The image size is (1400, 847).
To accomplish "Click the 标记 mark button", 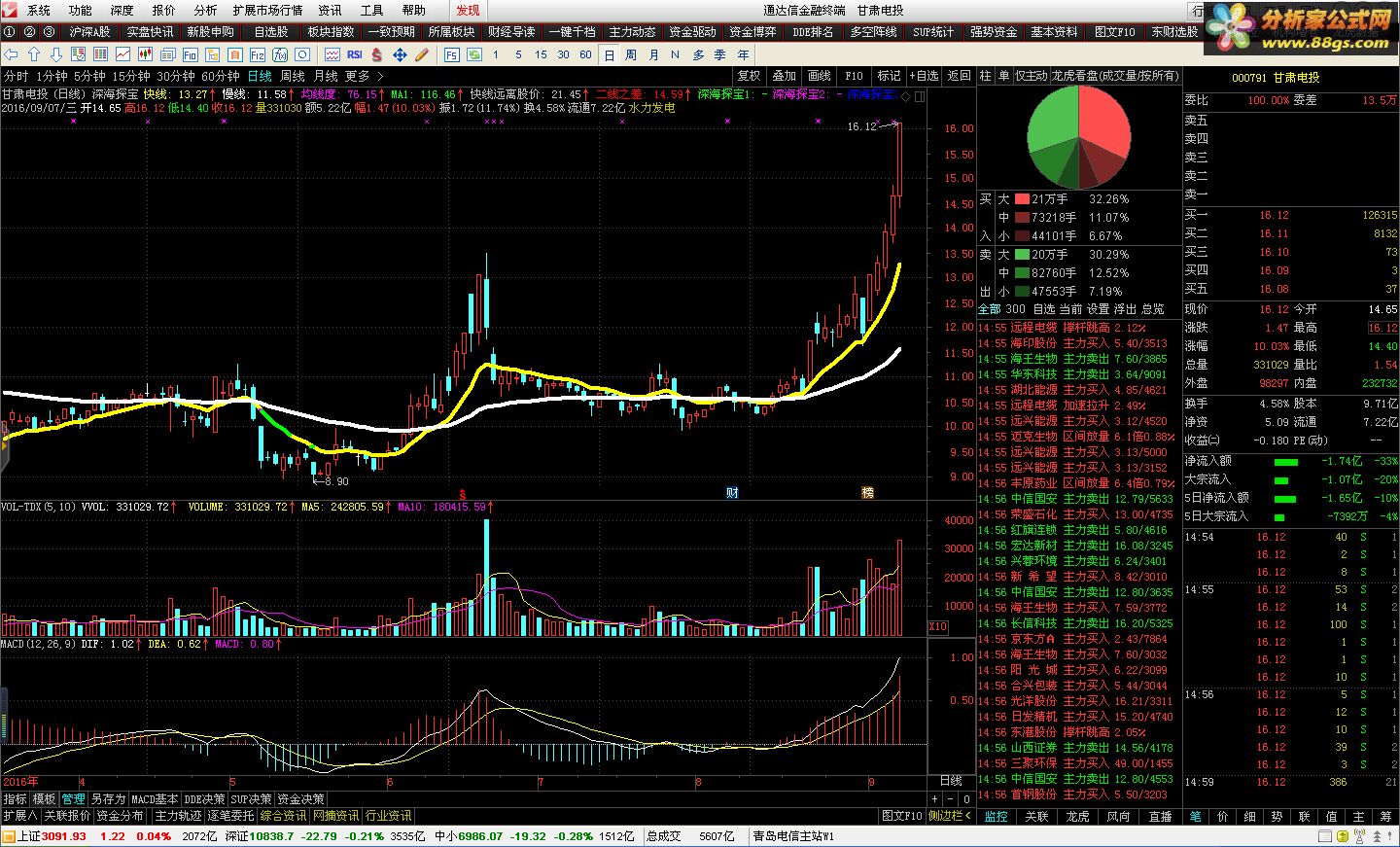I will 889,76.
